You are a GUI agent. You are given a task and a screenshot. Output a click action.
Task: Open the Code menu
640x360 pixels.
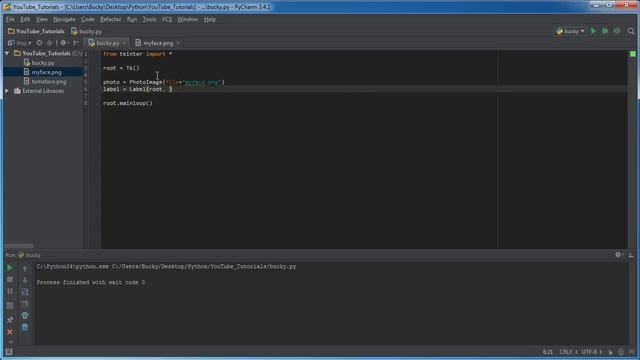point(88,19)
